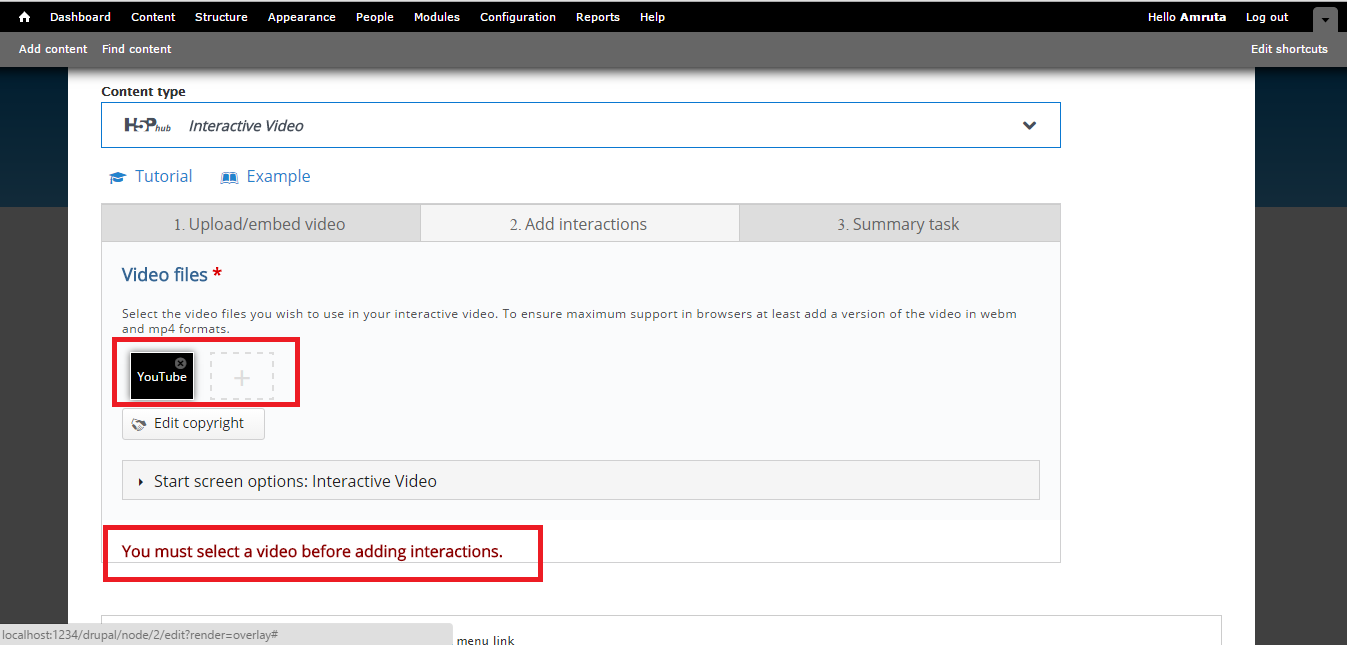Click the chevron in content type selector
1347x645 pixels.
point(1029,126)
